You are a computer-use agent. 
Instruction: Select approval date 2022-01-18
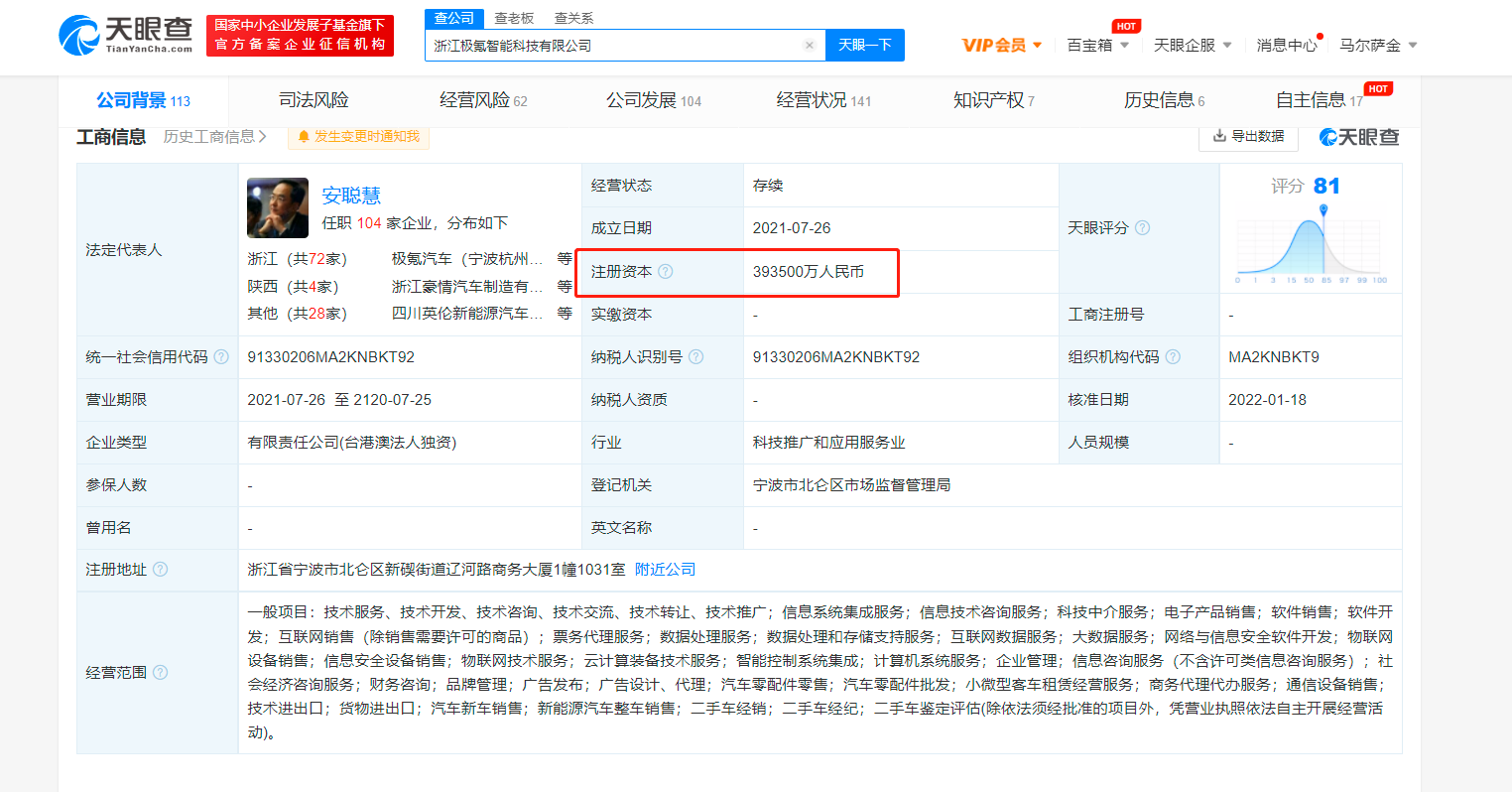1267,400
